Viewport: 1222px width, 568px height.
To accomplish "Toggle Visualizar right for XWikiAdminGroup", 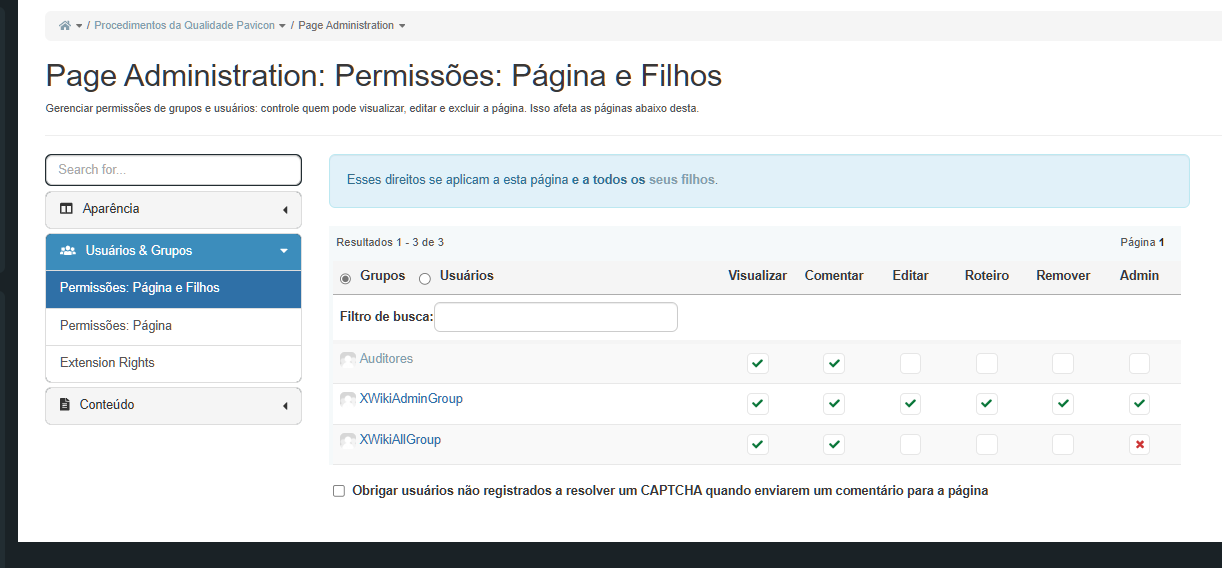I will 758,404.
